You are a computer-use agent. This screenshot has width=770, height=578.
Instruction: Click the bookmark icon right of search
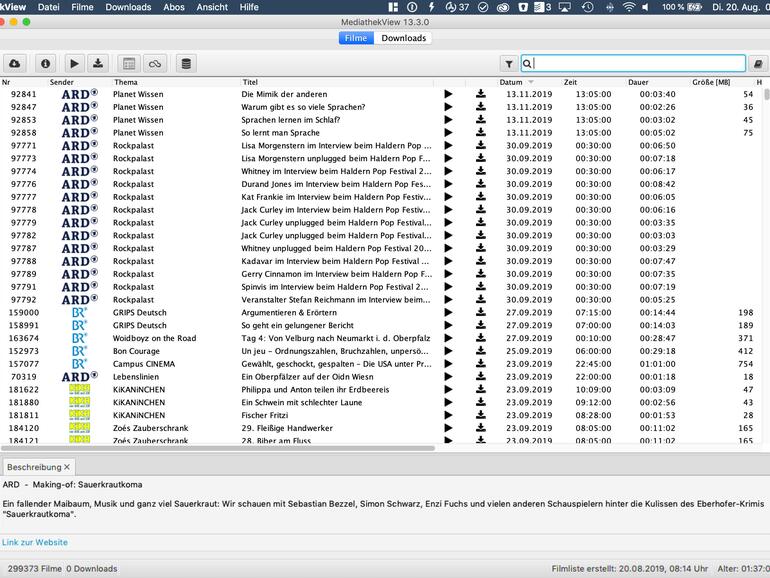coord(758,64)
